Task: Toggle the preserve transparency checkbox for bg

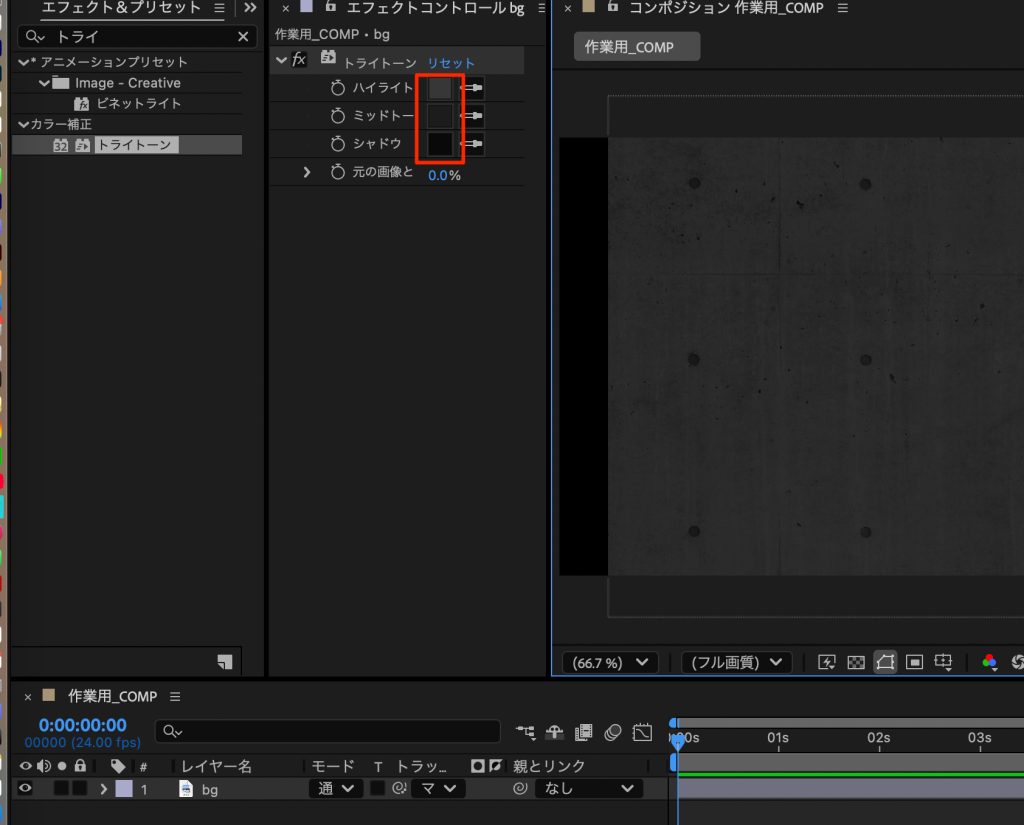Action: (x=378, y=789)
